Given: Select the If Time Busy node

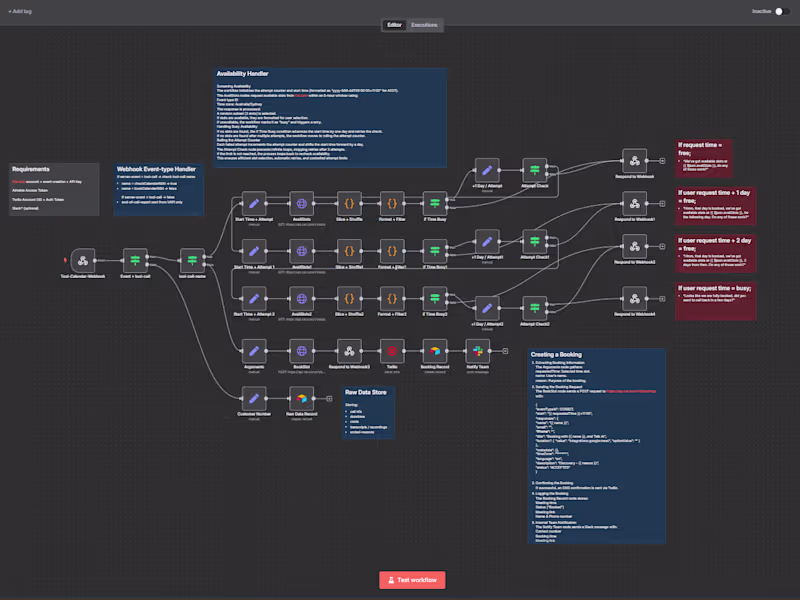Looking at the screenshot, I should (435, 202).
